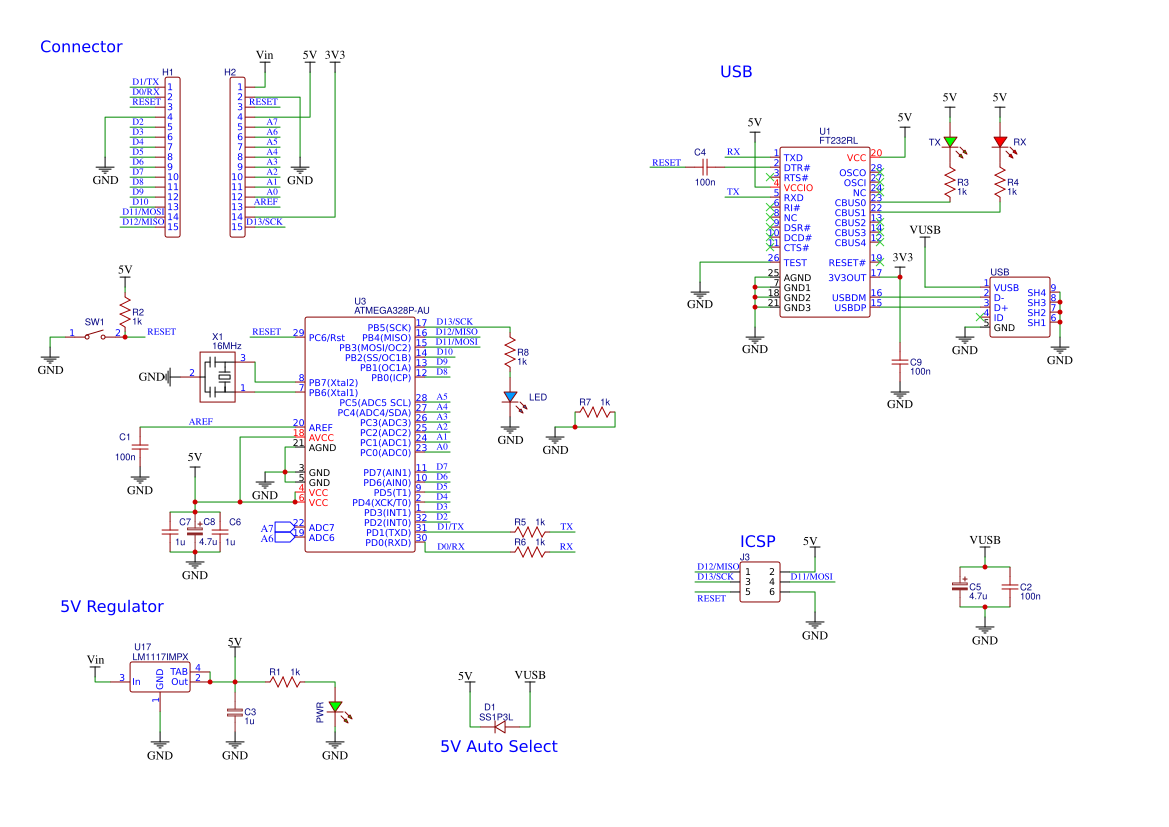Click the ATMEGA328P-AU part label
The height and width of the screenshot is (827, 1169).
[391, 310]
